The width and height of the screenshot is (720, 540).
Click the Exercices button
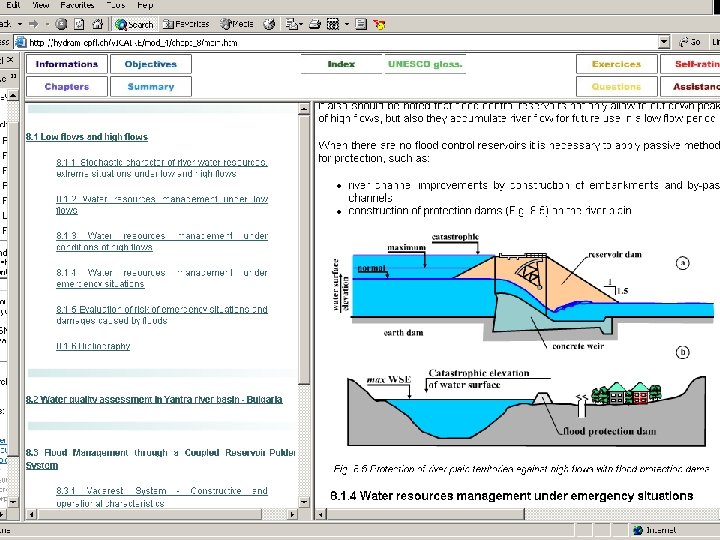(616, 64)
